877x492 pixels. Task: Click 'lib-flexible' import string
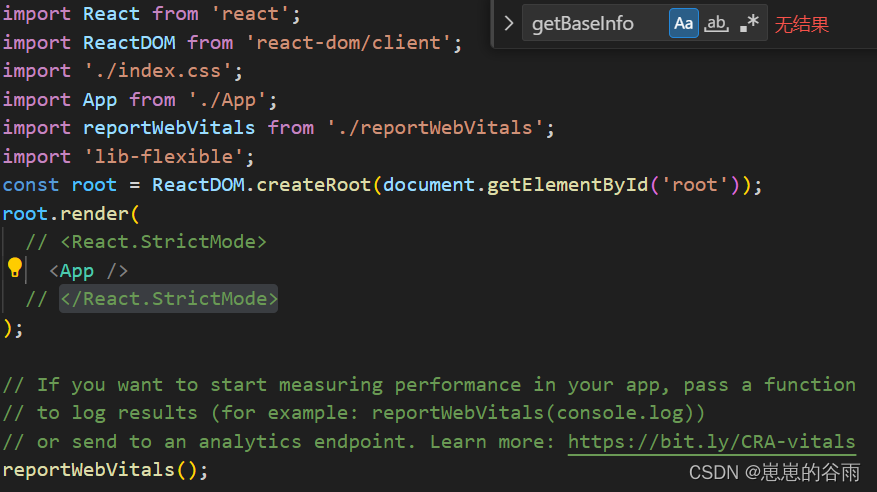tap(163, 157)
